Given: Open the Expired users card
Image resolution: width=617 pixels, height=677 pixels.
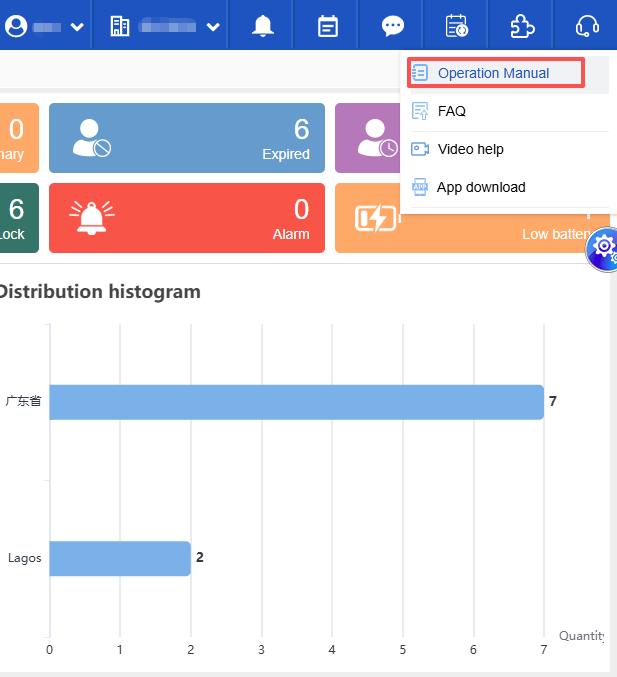Looking at the screenshot, I should tap(186, 138).
